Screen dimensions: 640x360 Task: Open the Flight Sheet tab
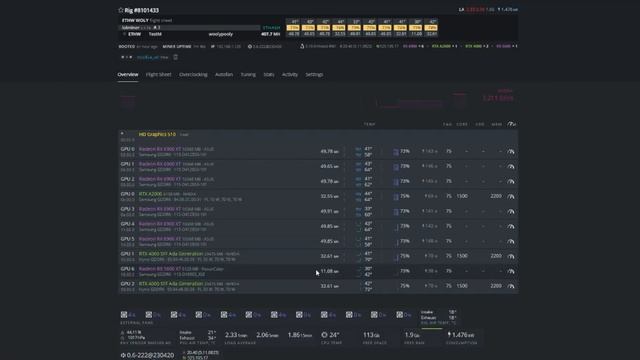[x=158, y=74]
